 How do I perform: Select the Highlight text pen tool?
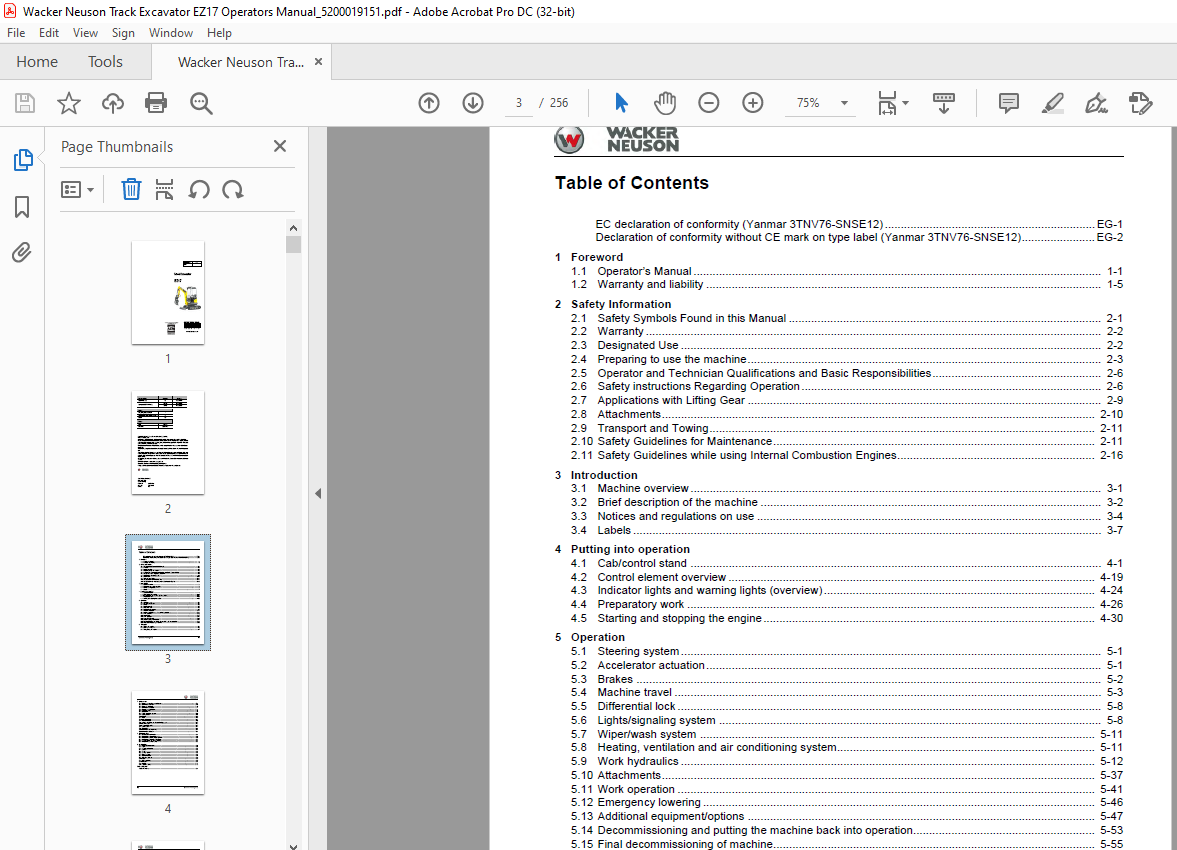1052,103
